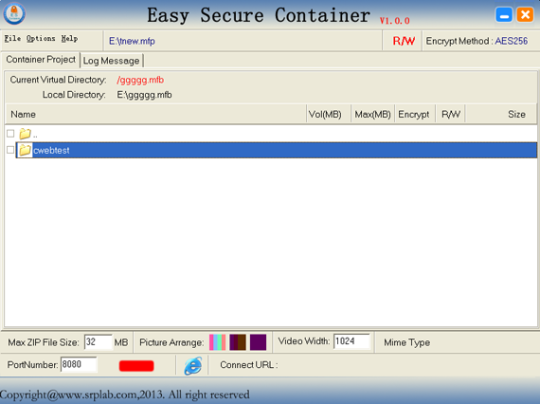Open the File menu
Screen dimensions: 540x404
pos(13,39)
